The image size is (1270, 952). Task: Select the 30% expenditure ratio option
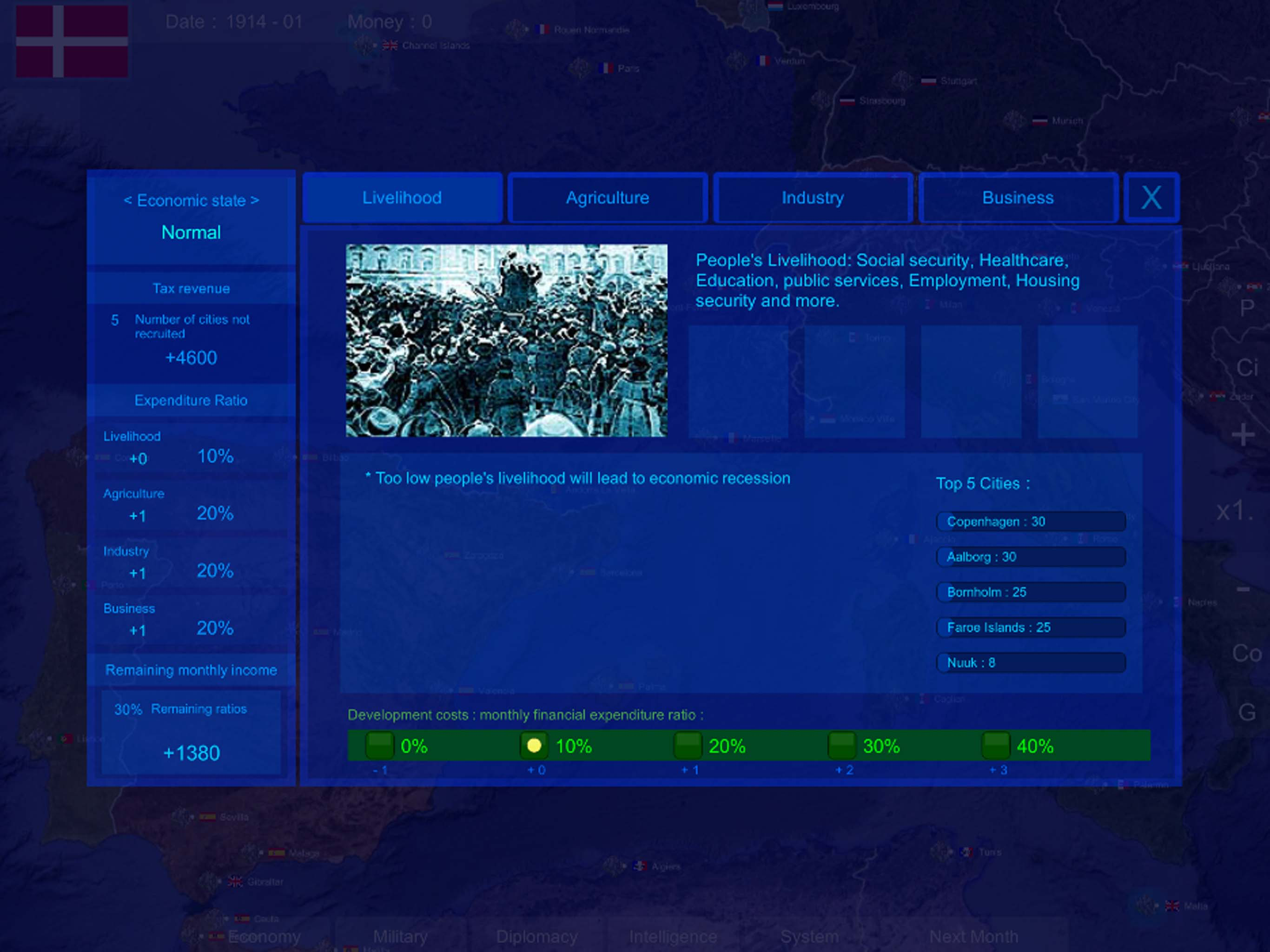click(x=842, y=745)
